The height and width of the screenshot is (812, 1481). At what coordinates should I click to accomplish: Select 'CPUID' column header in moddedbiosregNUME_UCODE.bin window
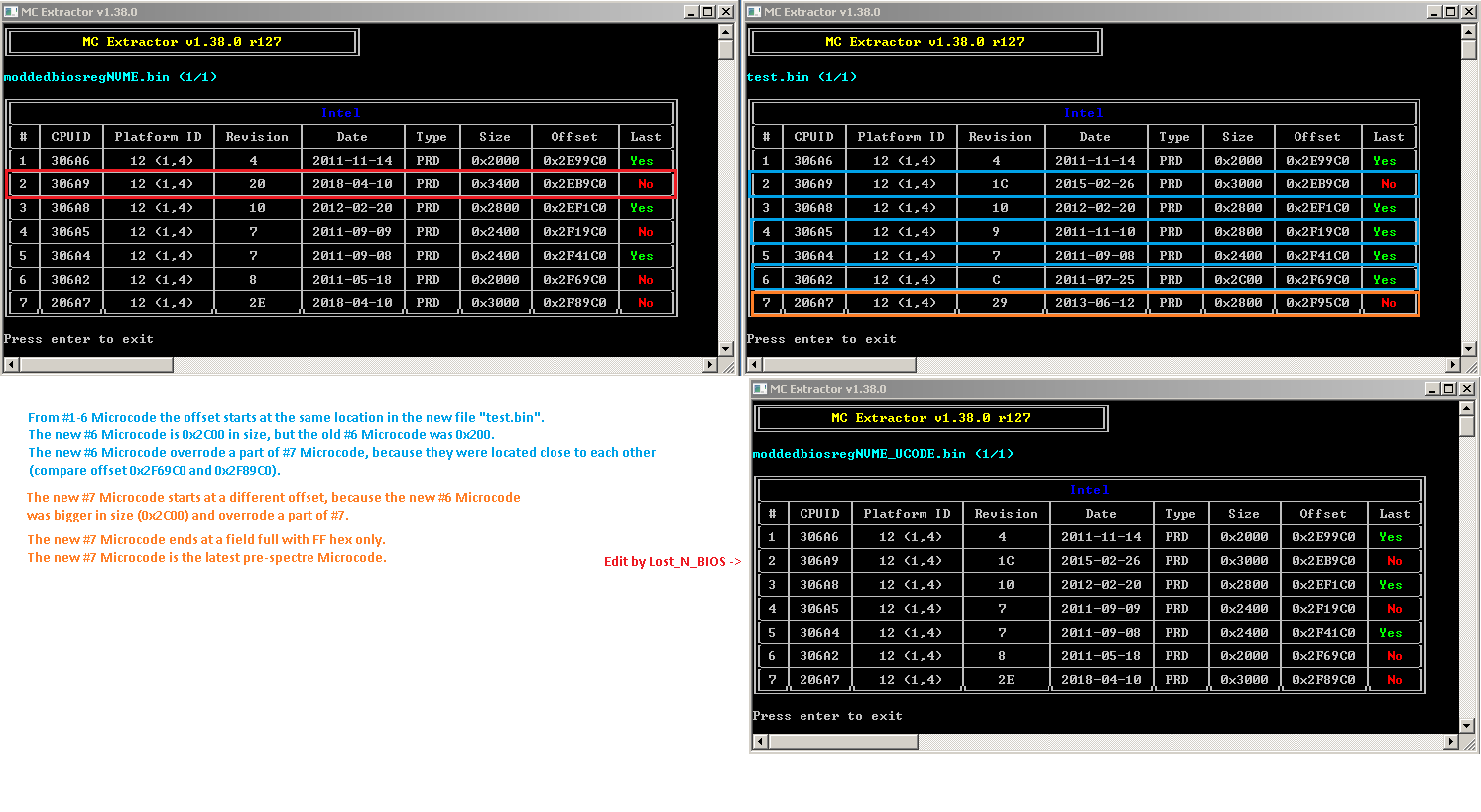[819, 514]
